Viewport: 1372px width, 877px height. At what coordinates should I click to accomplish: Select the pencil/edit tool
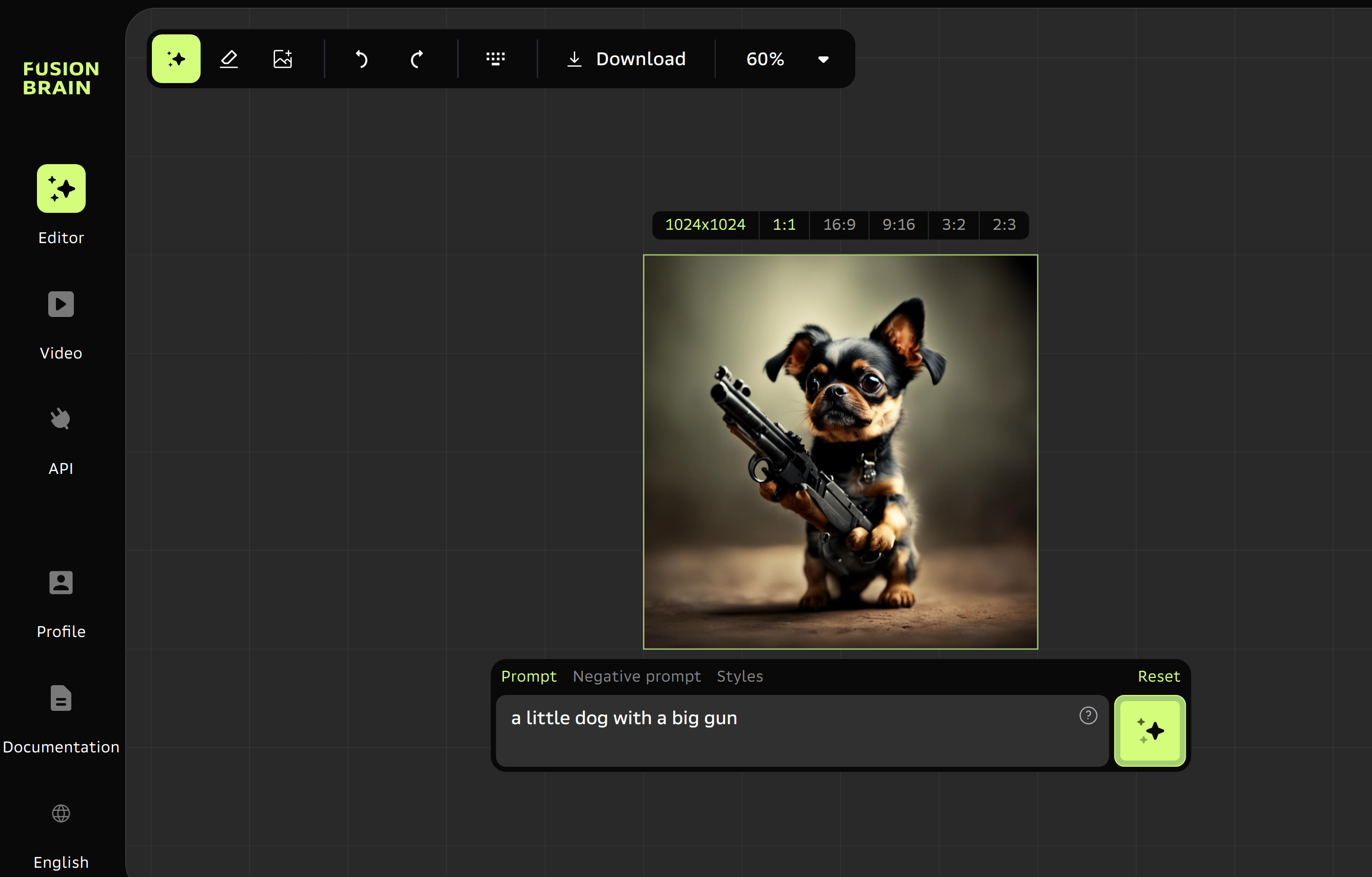pyautogui.click(x=228, y=58)
